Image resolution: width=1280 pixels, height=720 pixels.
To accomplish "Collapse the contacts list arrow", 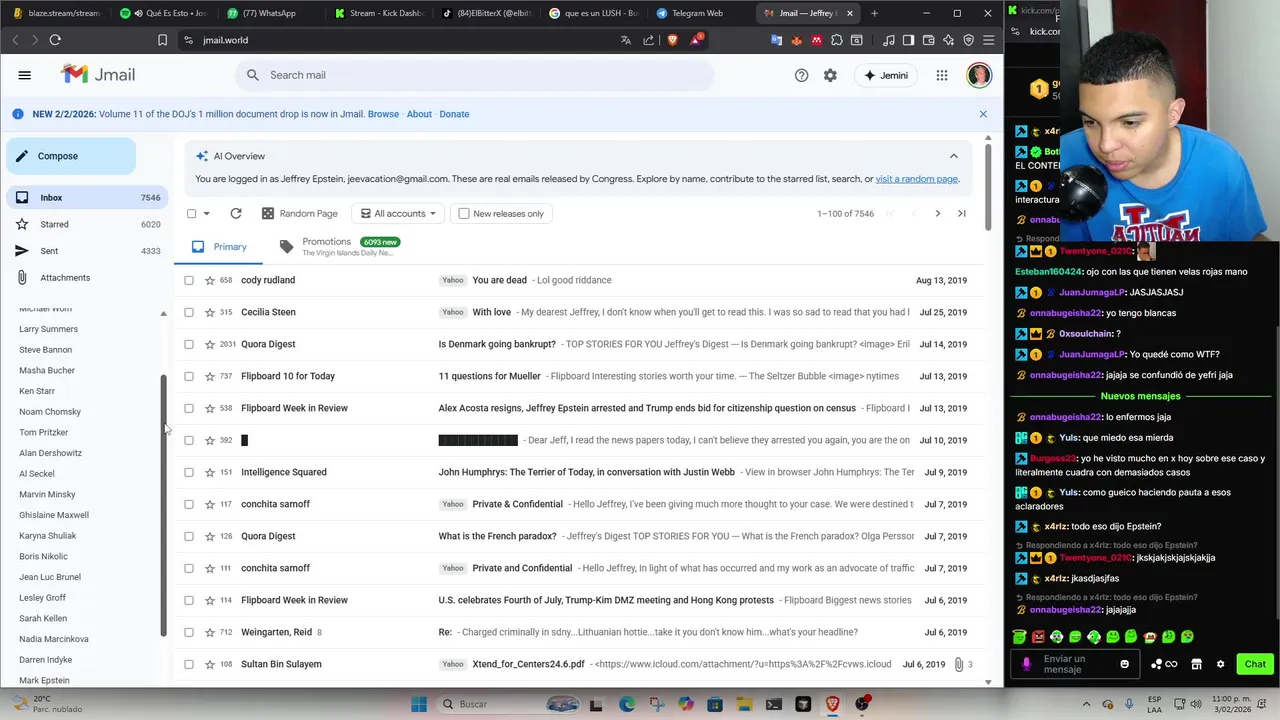I will click(163, 314).
